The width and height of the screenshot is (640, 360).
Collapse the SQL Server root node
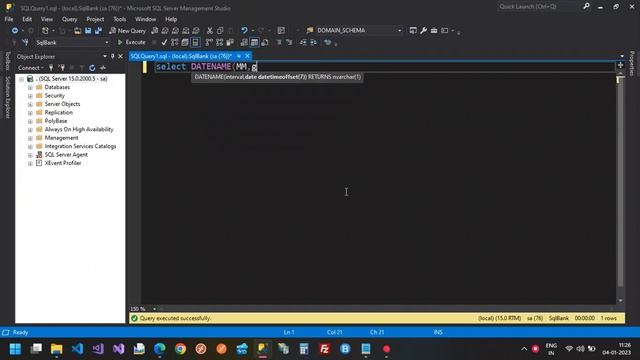[21, 79]
